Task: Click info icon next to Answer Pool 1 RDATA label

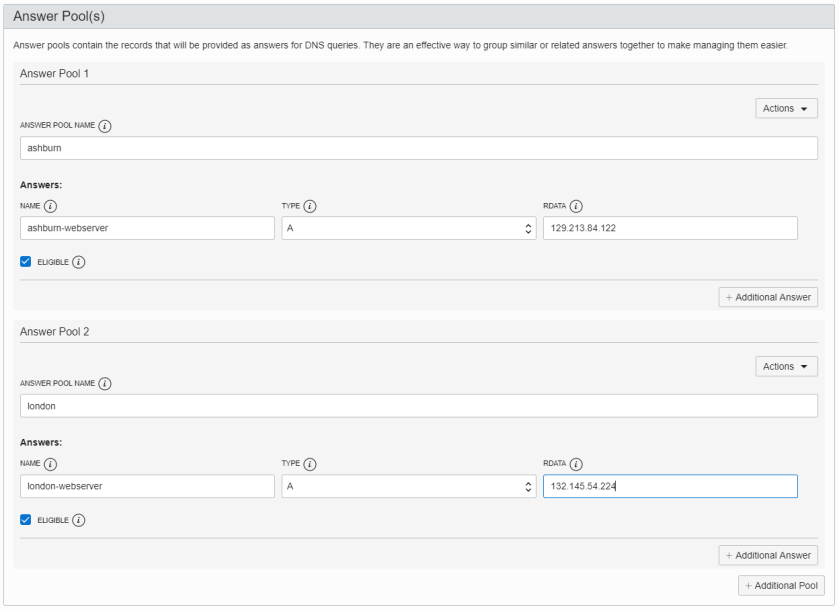Action: click(577, 206)
